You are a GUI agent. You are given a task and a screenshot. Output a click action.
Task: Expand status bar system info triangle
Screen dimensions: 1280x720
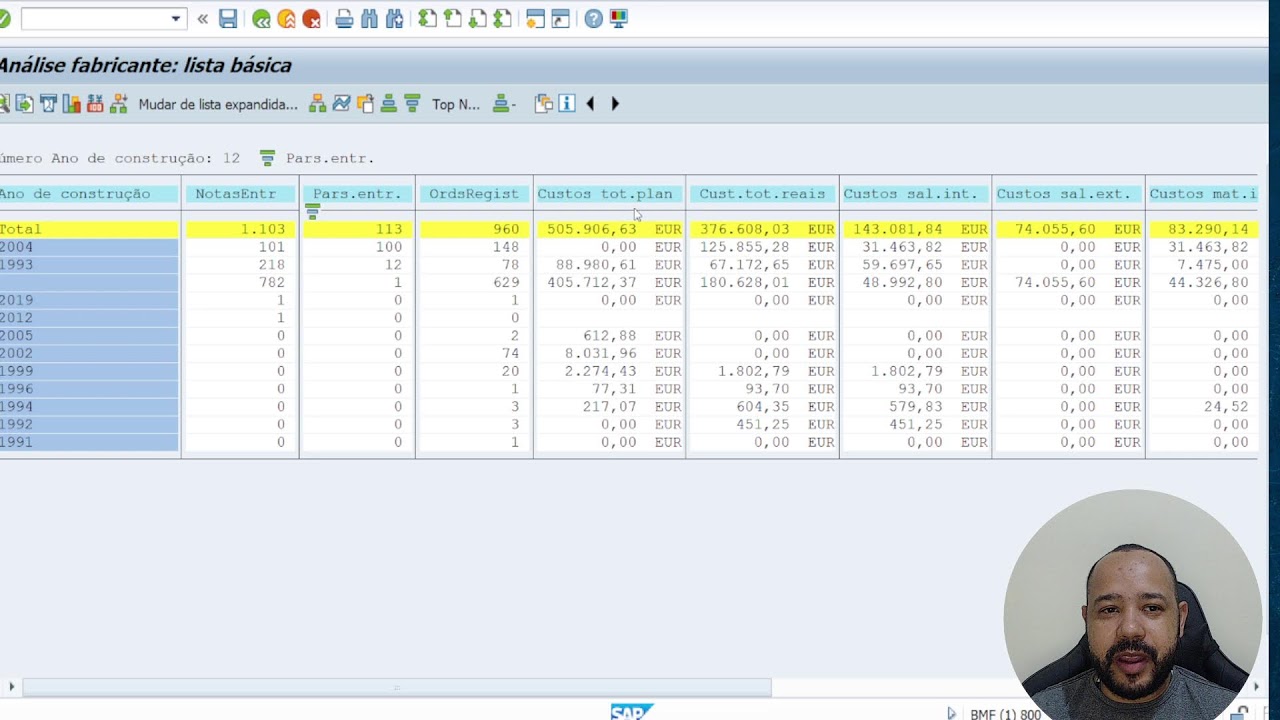tap(952, 714)
